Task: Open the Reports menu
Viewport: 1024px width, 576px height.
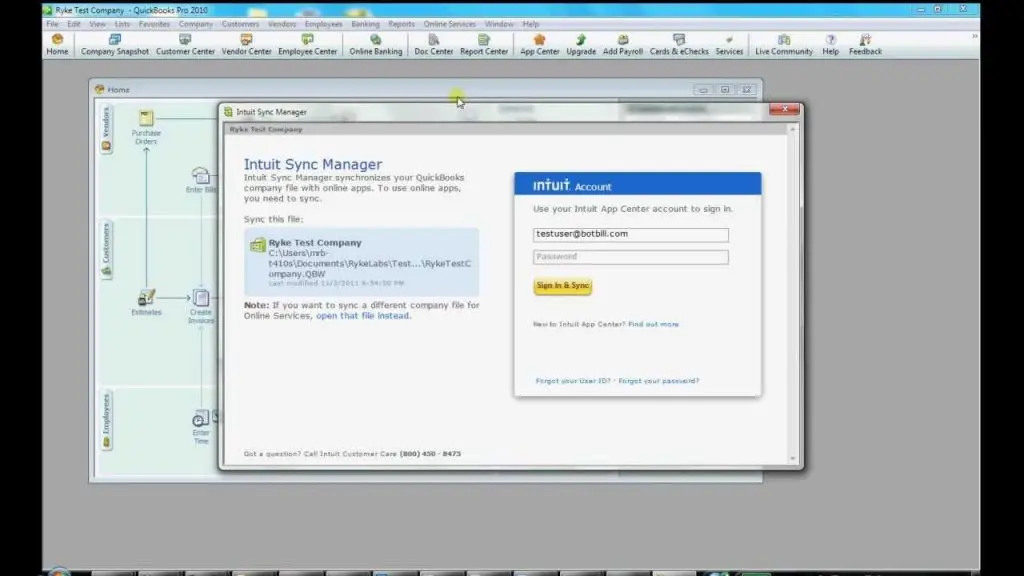Action: click(x=401, y=24)
